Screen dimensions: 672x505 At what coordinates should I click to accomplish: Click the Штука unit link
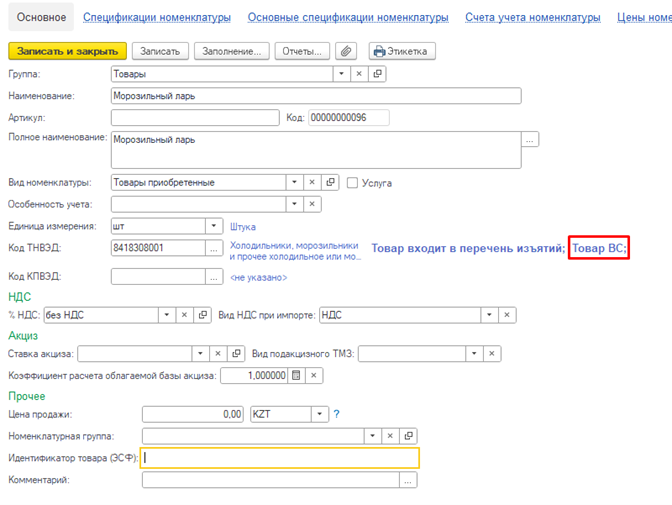244,227
